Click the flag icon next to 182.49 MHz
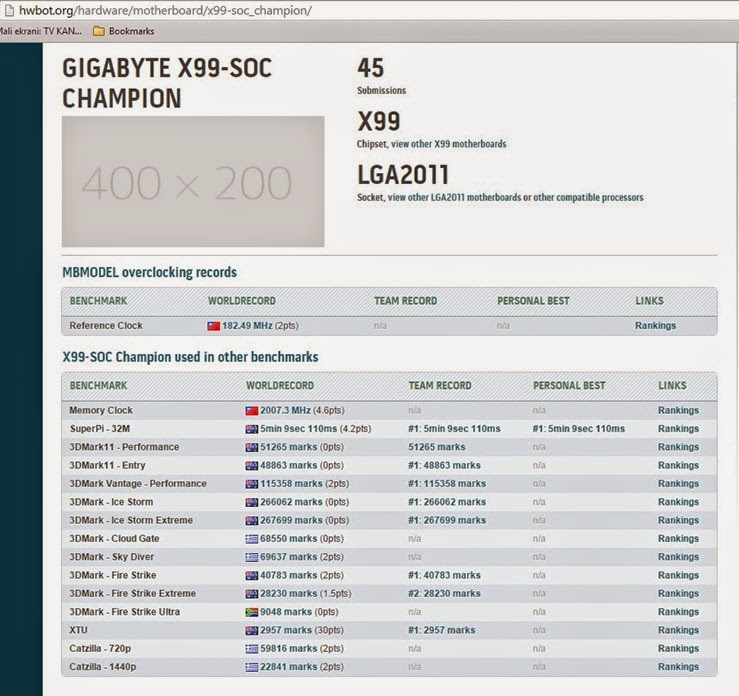 click(213, 326)
